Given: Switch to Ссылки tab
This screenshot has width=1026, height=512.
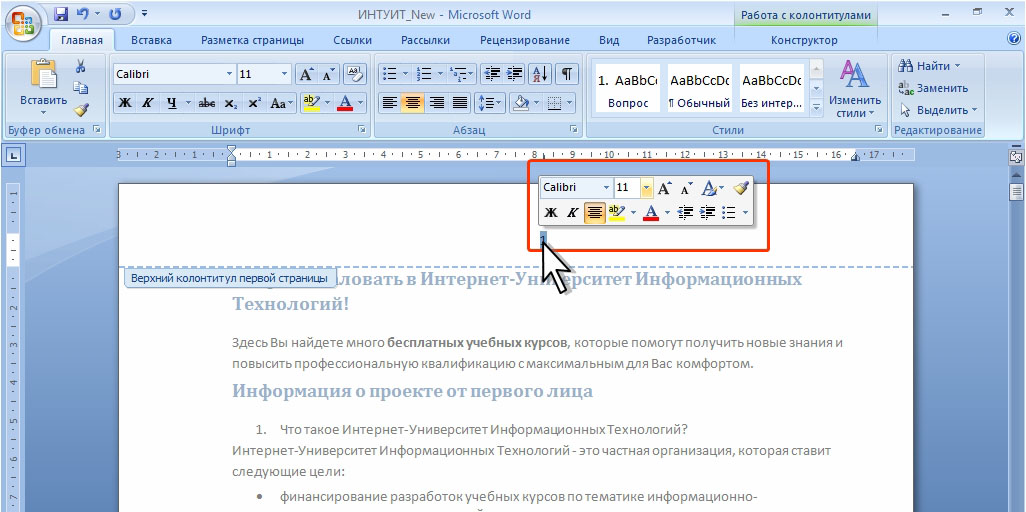Looking at the screenshot, I should (x=353, y=40).
